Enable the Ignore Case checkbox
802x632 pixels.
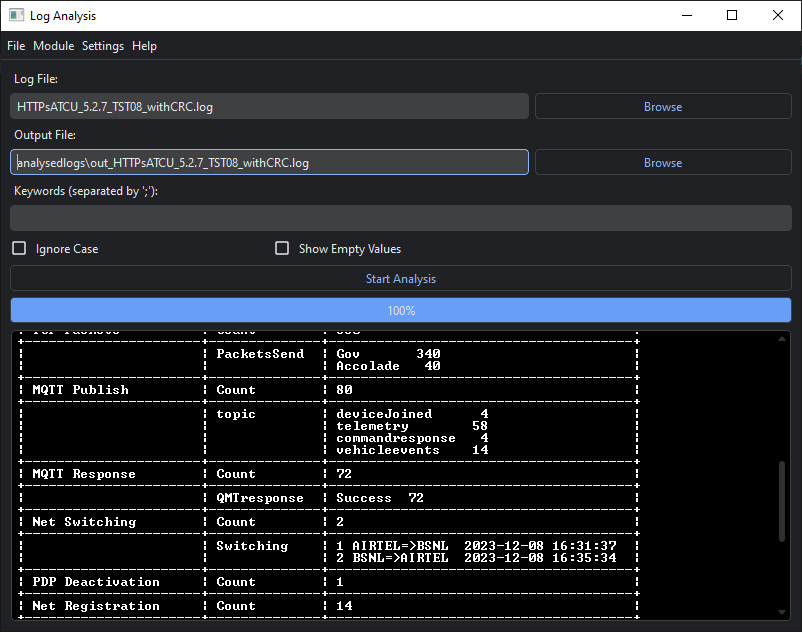coord(19,249)
